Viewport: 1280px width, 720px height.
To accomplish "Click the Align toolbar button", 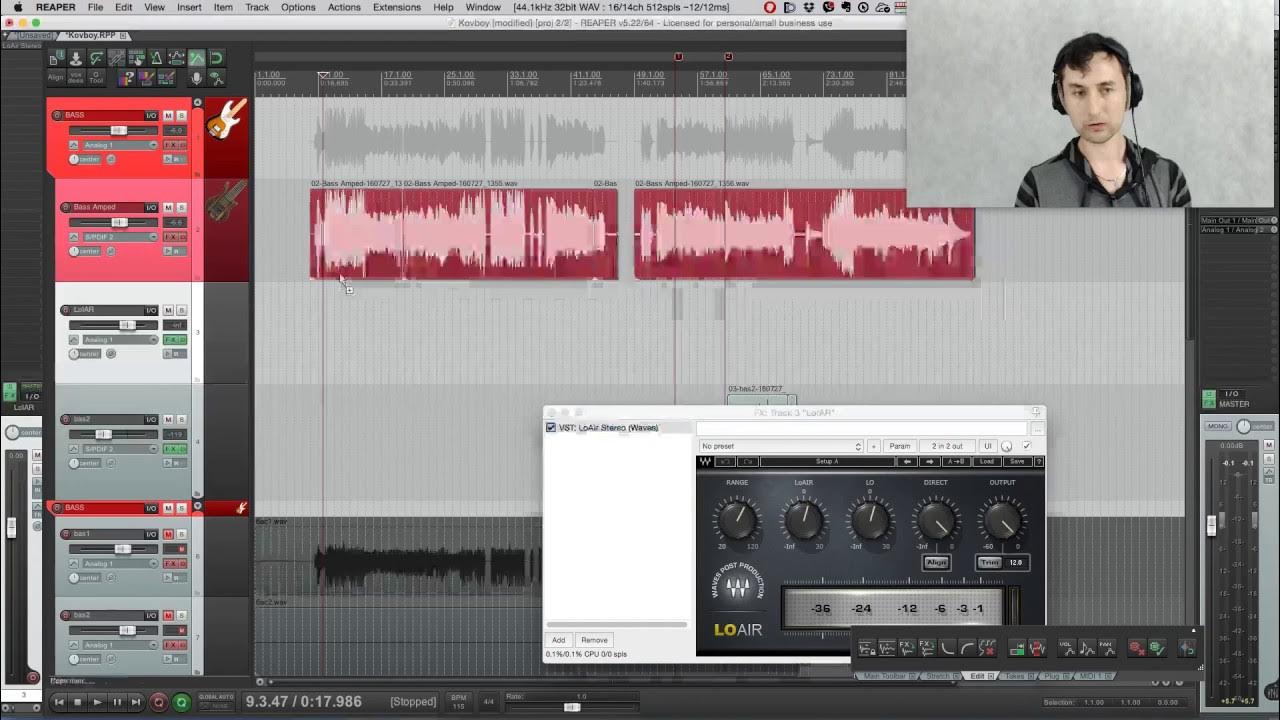I will pyautogui.click(x=56, y=78).
